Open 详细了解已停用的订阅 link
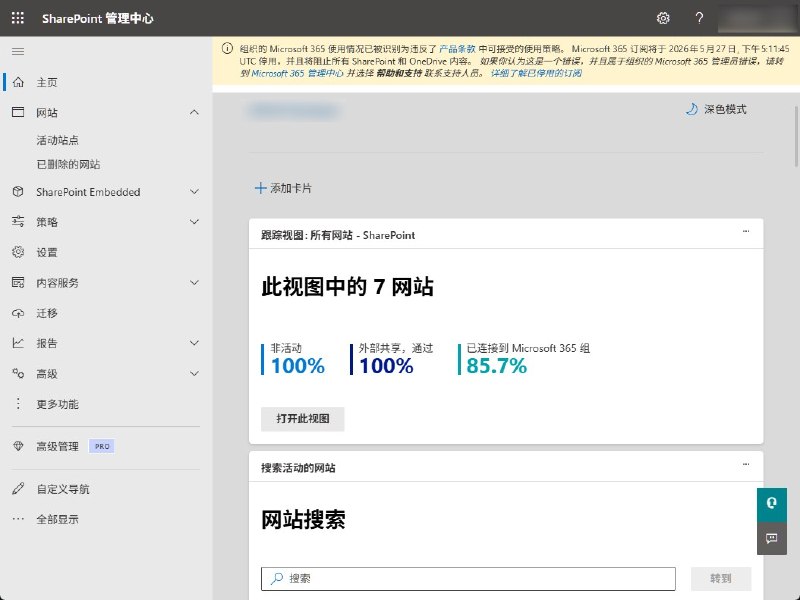This screenshot has width=800, height=600. (536, 73)
